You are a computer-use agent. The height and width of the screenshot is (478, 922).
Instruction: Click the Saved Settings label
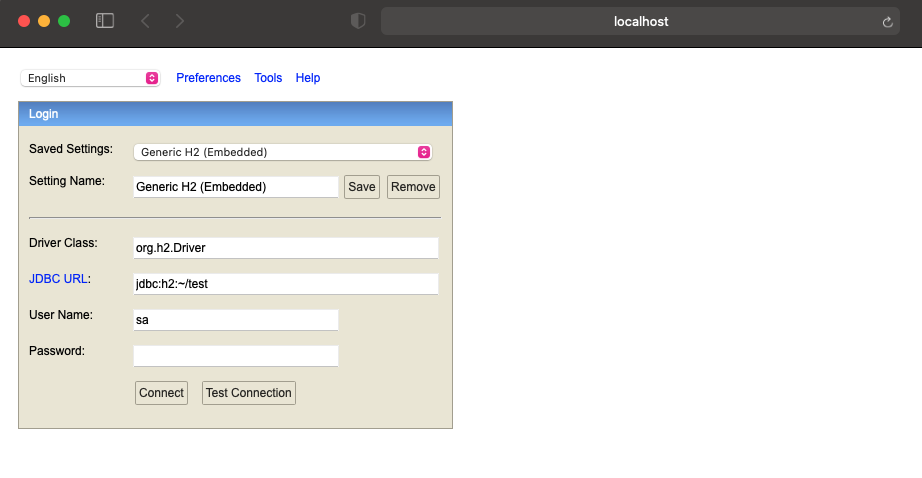pos(71,149)
